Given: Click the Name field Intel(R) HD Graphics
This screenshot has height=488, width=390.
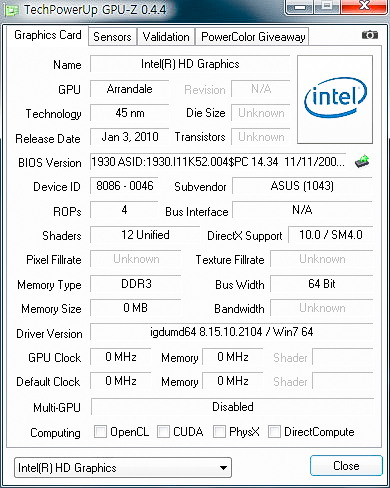Looking at the screenshot, I should (190, 64).
